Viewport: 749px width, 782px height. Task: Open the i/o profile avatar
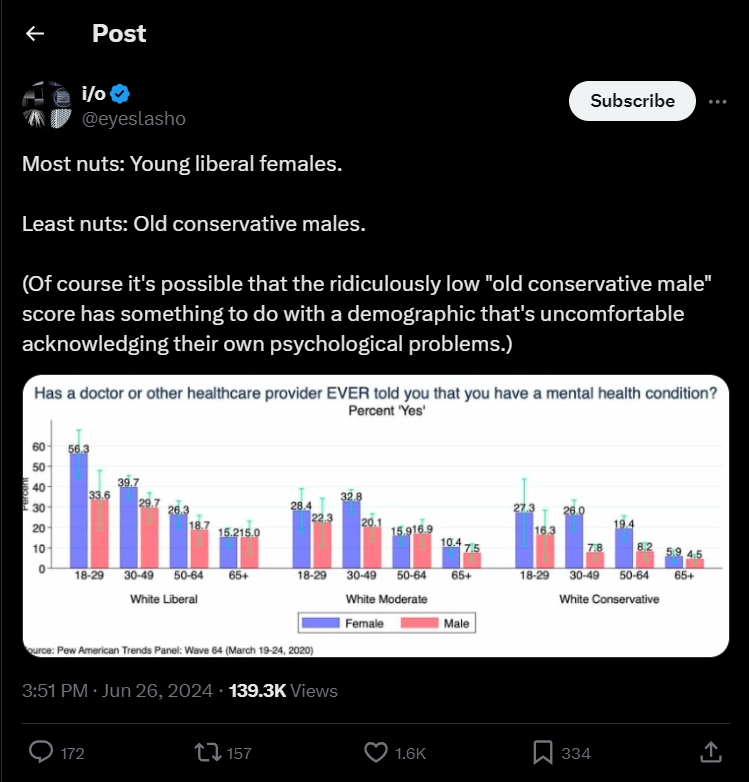[x=47, y=106]
